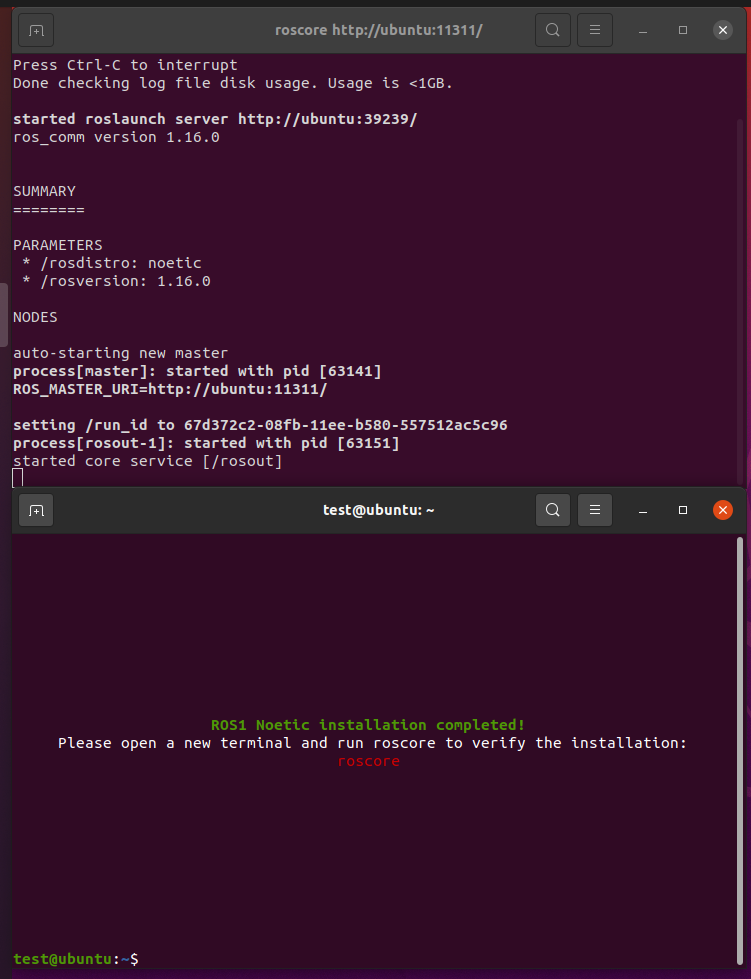Click 'Please open a new terminal' instruction line
The height and width of the screenshot is (979, 751).
(372, 743)
